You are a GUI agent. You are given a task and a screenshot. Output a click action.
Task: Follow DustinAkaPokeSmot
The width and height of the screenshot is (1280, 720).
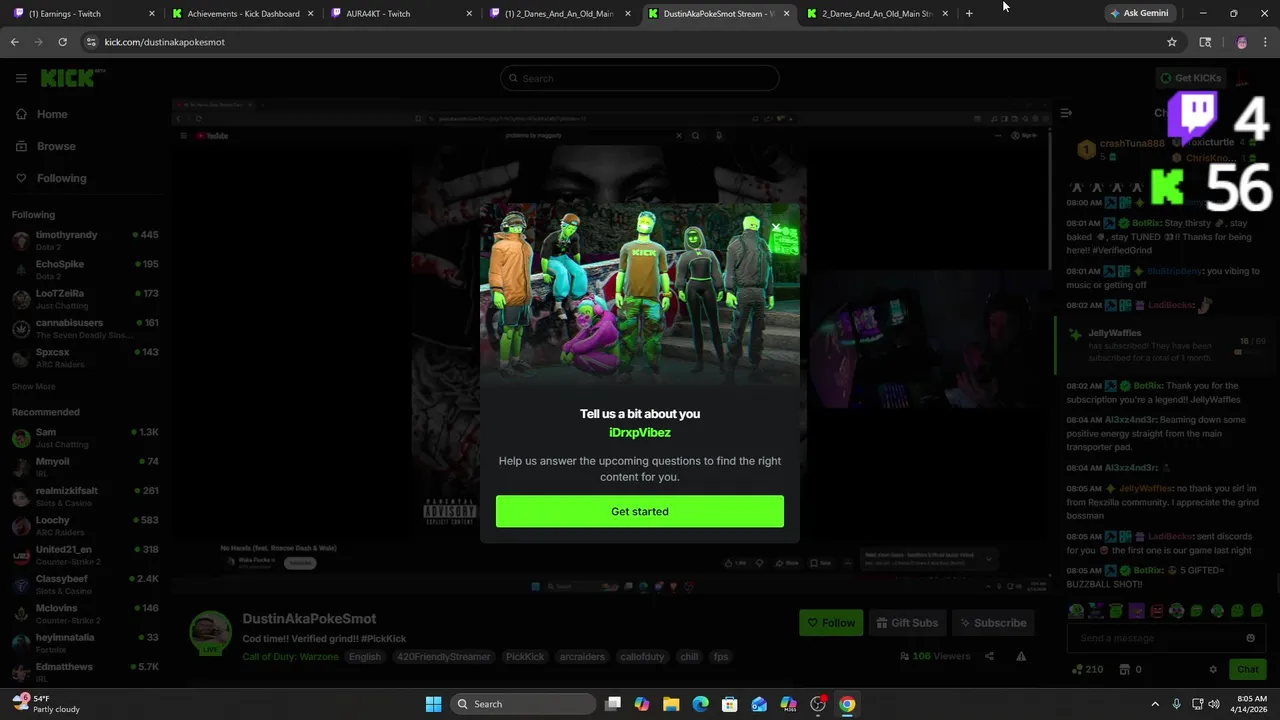pyautogui.click(x=831, y=623)
